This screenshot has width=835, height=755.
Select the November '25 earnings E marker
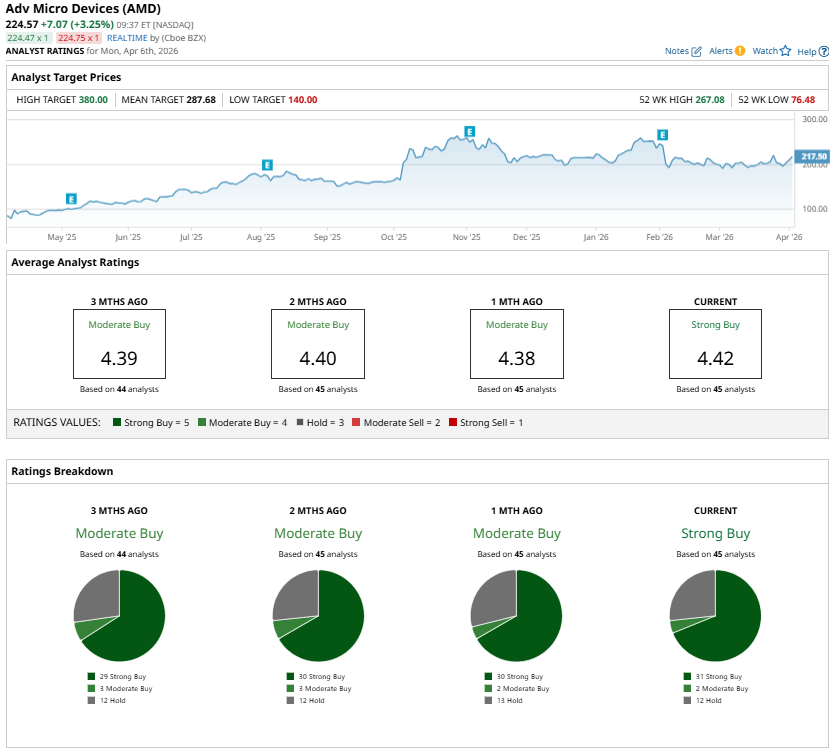[469, 132]
